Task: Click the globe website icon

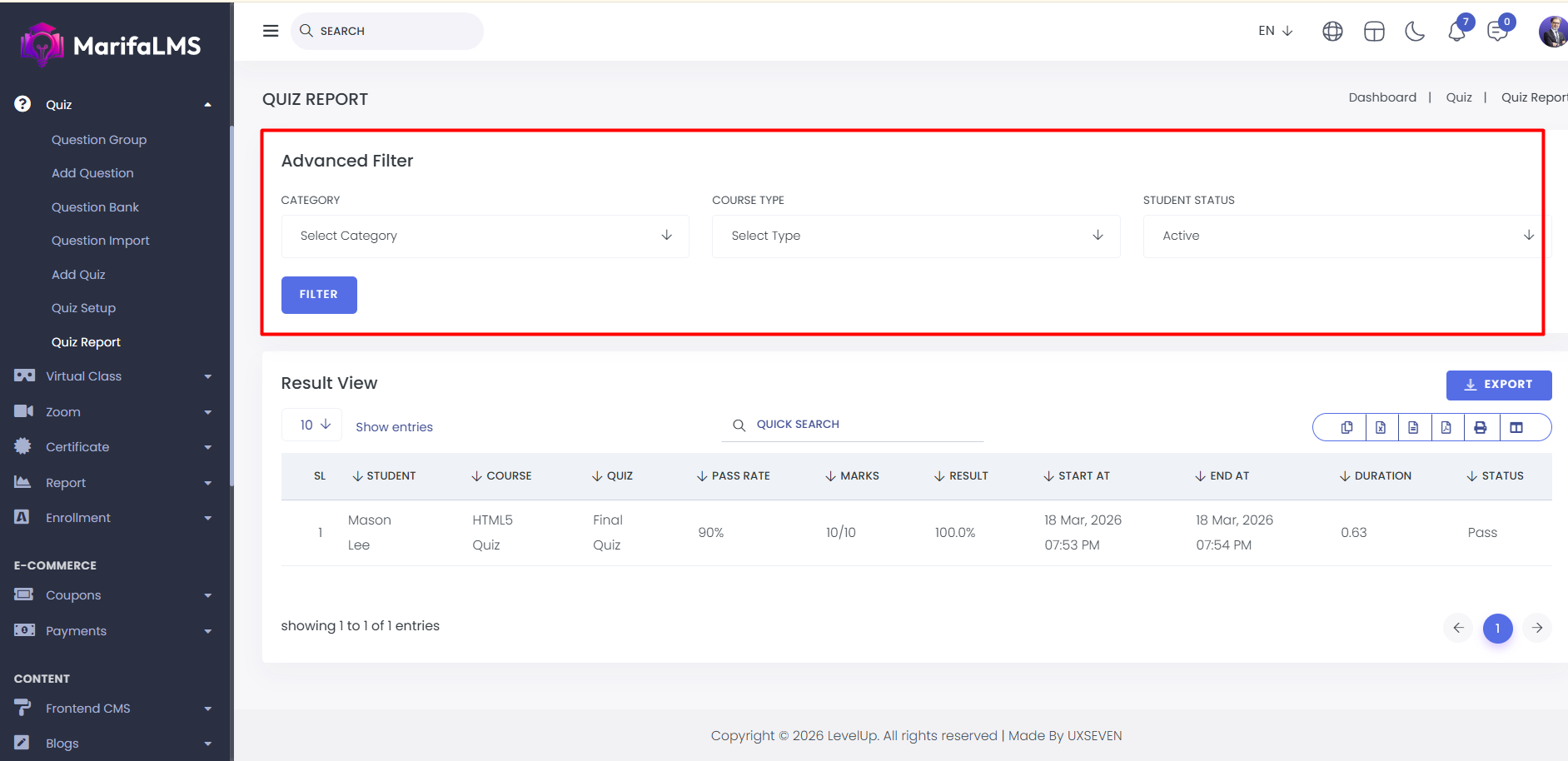Action: click(1332, 32)
